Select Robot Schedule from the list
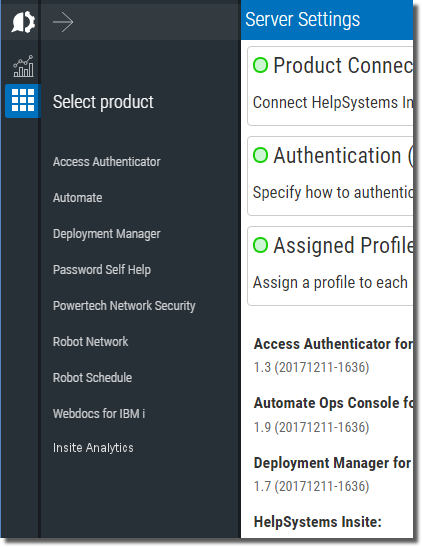 click(x=92, y=377)
